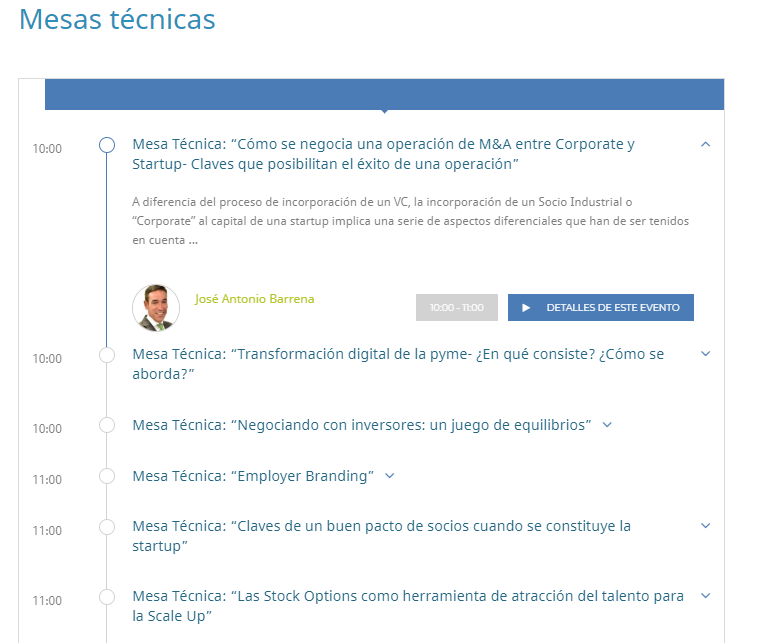Click timeline marker for Claves de un buen pacto

coord(107,526)
